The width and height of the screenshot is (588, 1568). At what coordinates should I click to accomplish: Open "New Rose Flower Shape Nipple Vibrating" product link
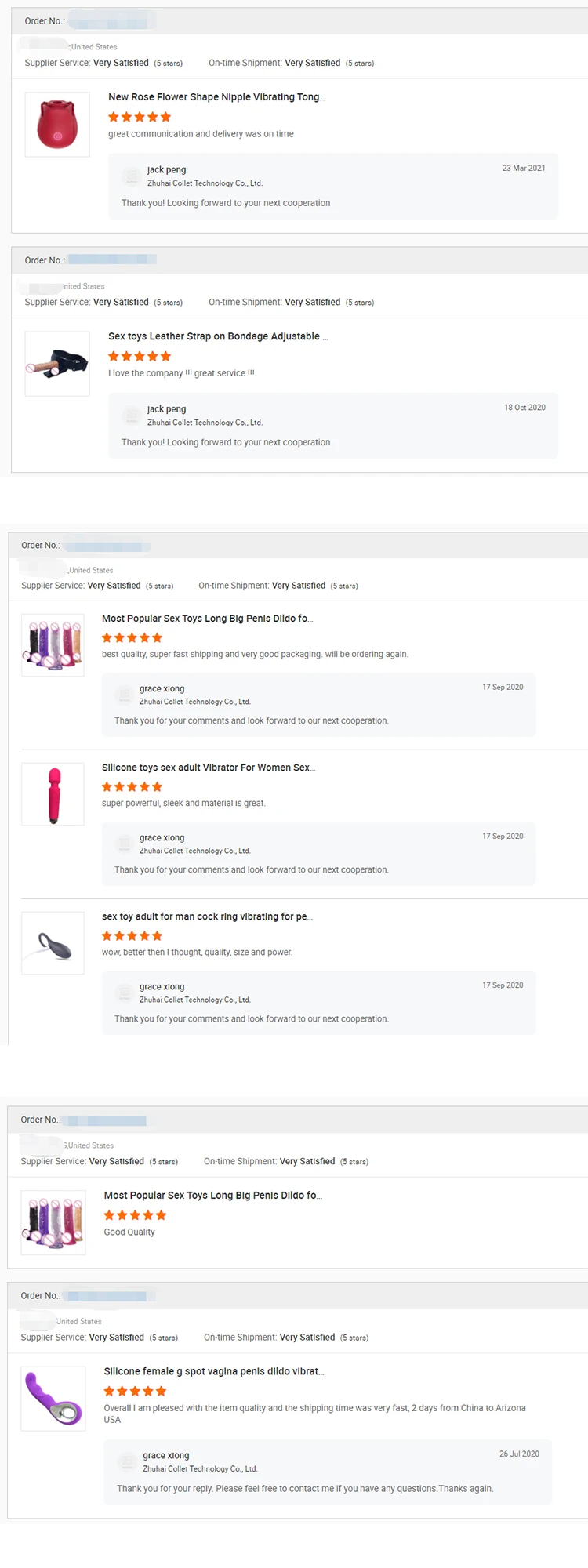(x=216, y=97)
